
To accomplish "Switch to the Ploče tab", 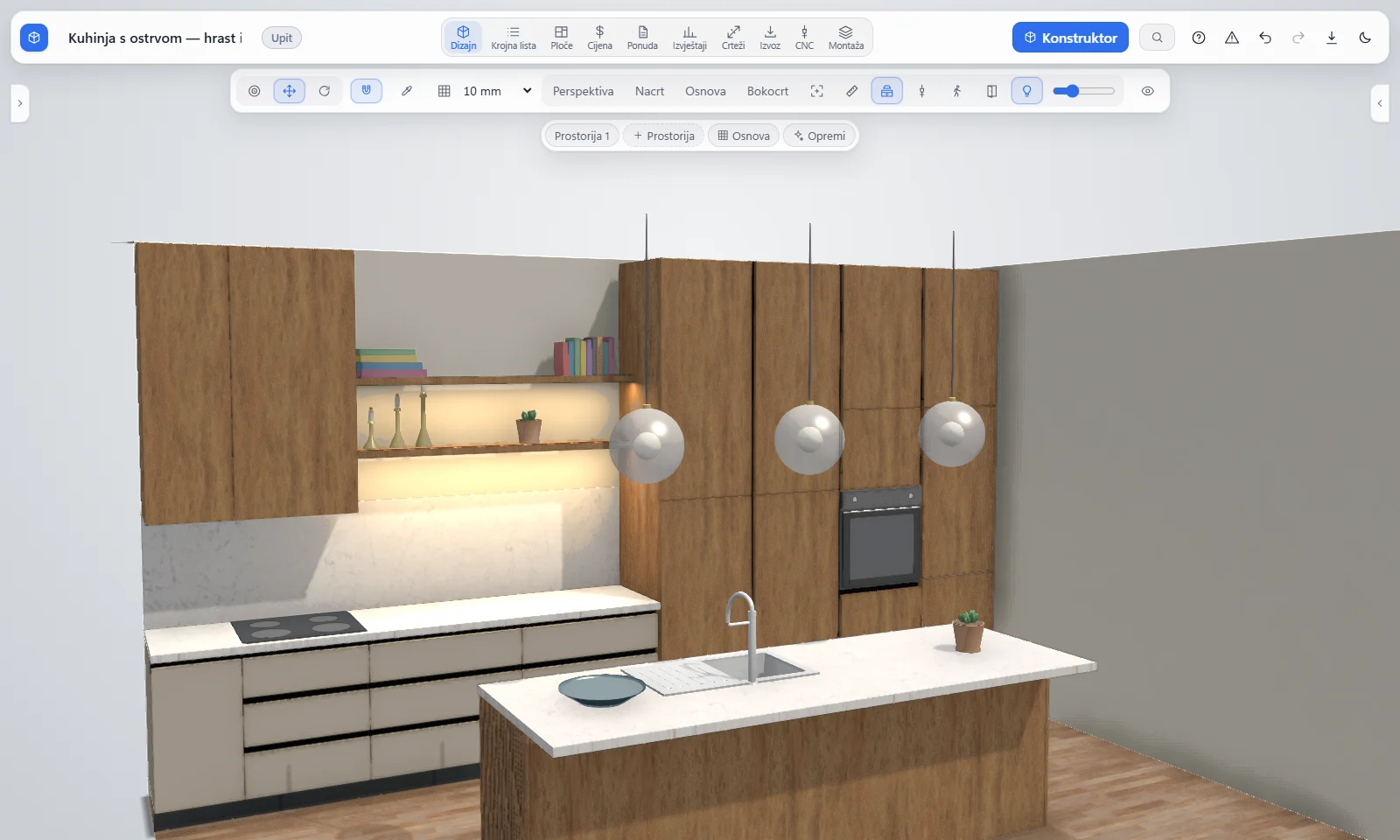I will coord(562,38).
